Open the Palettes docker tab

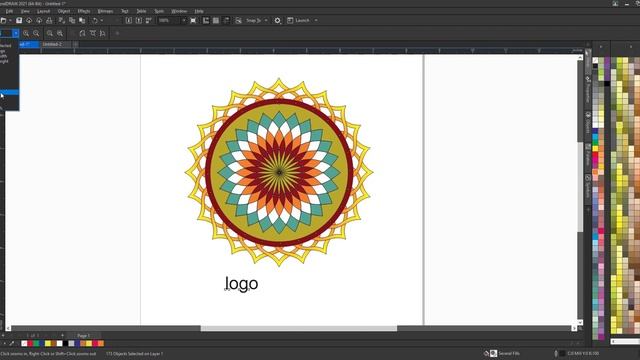point(588,154)
